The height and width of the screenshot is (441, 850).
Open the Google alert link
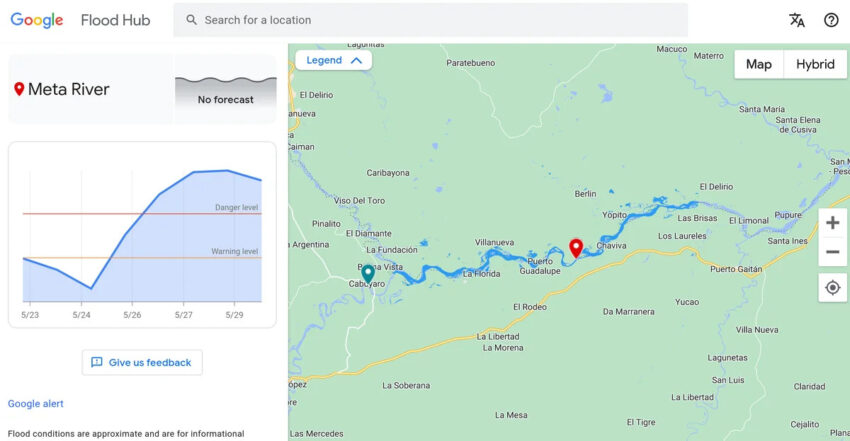click(36, 404)
